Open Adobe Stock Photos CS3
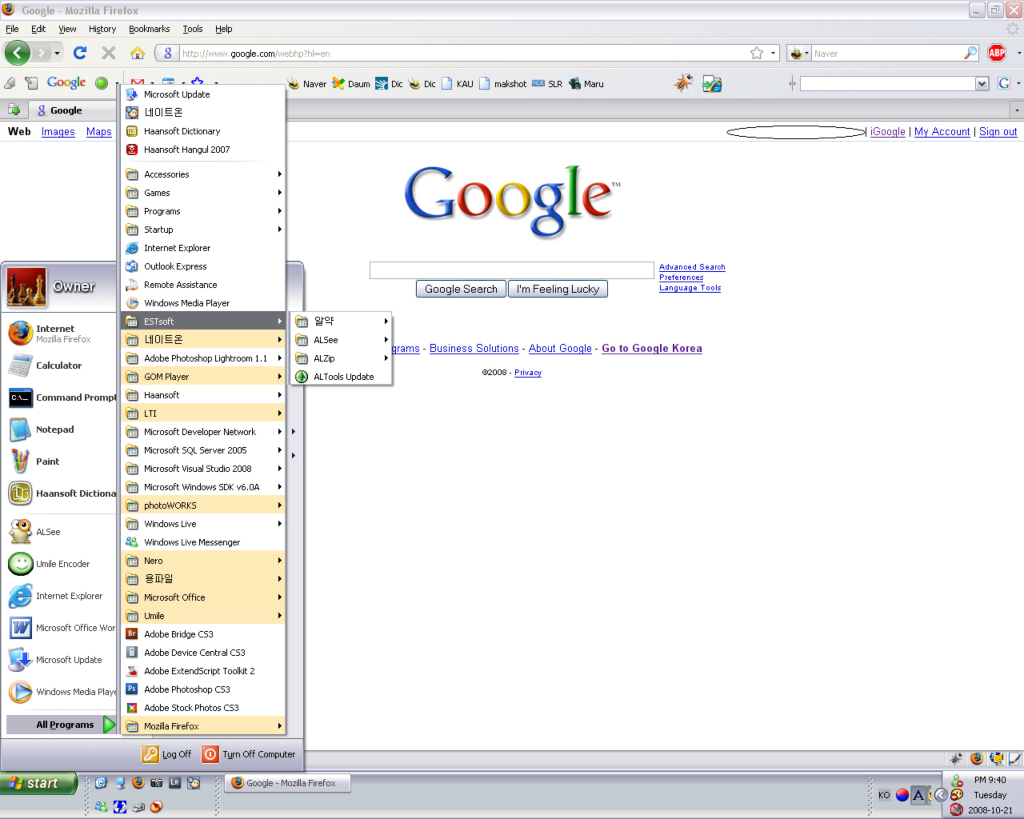 coord(203,707)
